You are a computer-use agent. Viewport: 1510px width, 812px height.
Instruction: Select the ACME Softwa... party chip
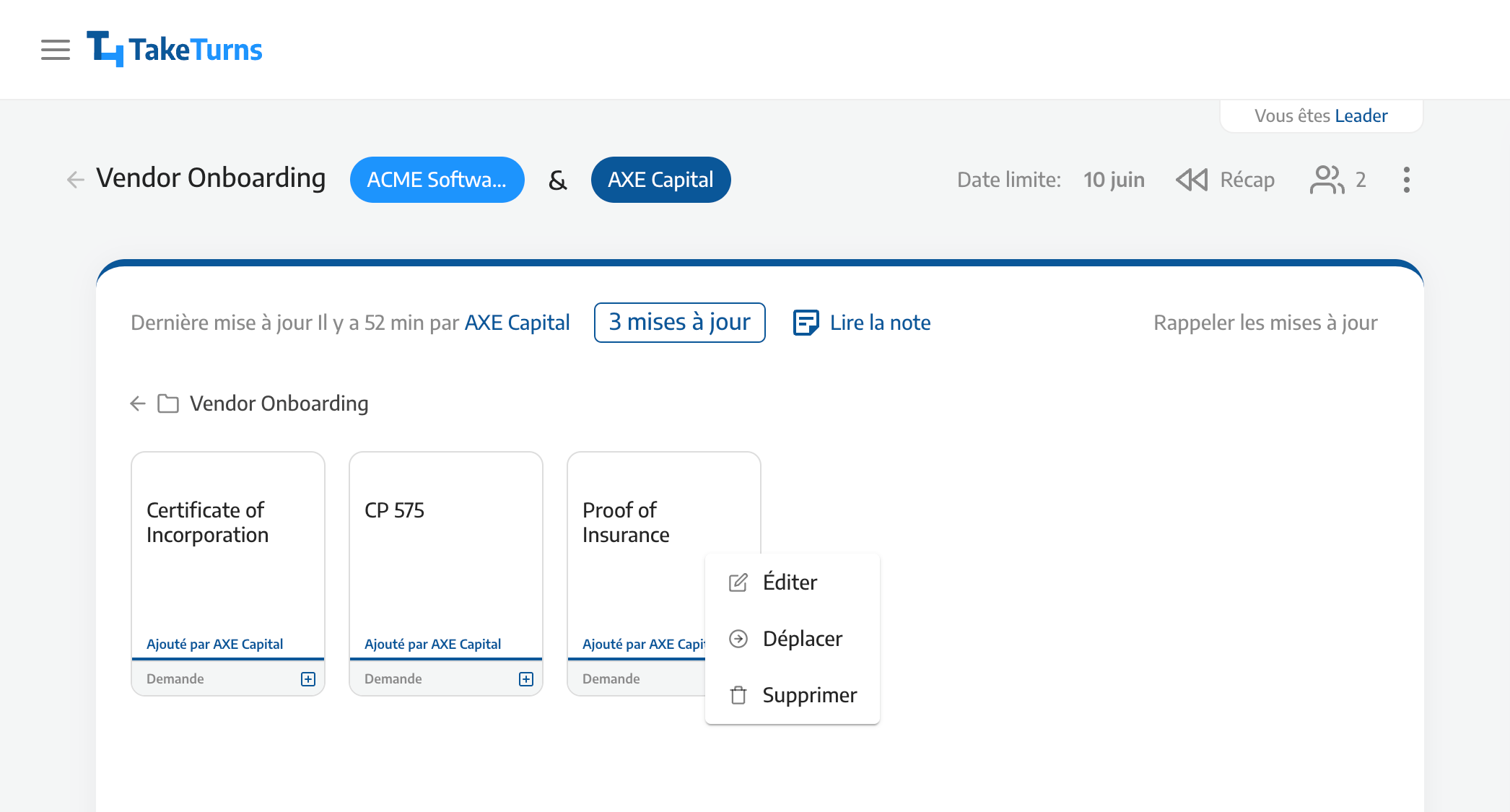coord(437,180)
